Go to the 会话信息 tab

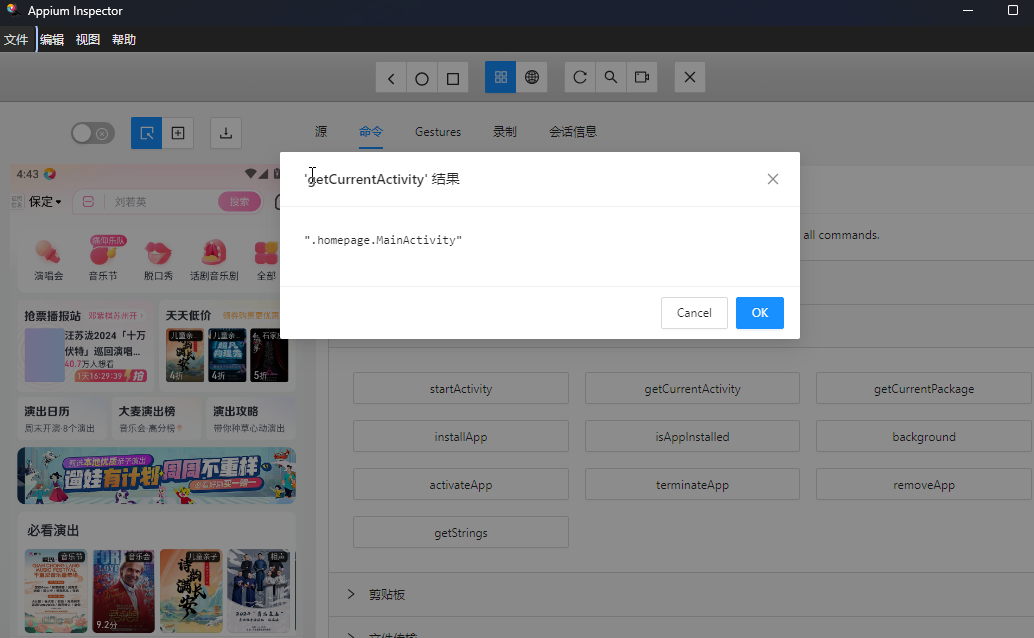pyautogui.click(x=572, y=131)
